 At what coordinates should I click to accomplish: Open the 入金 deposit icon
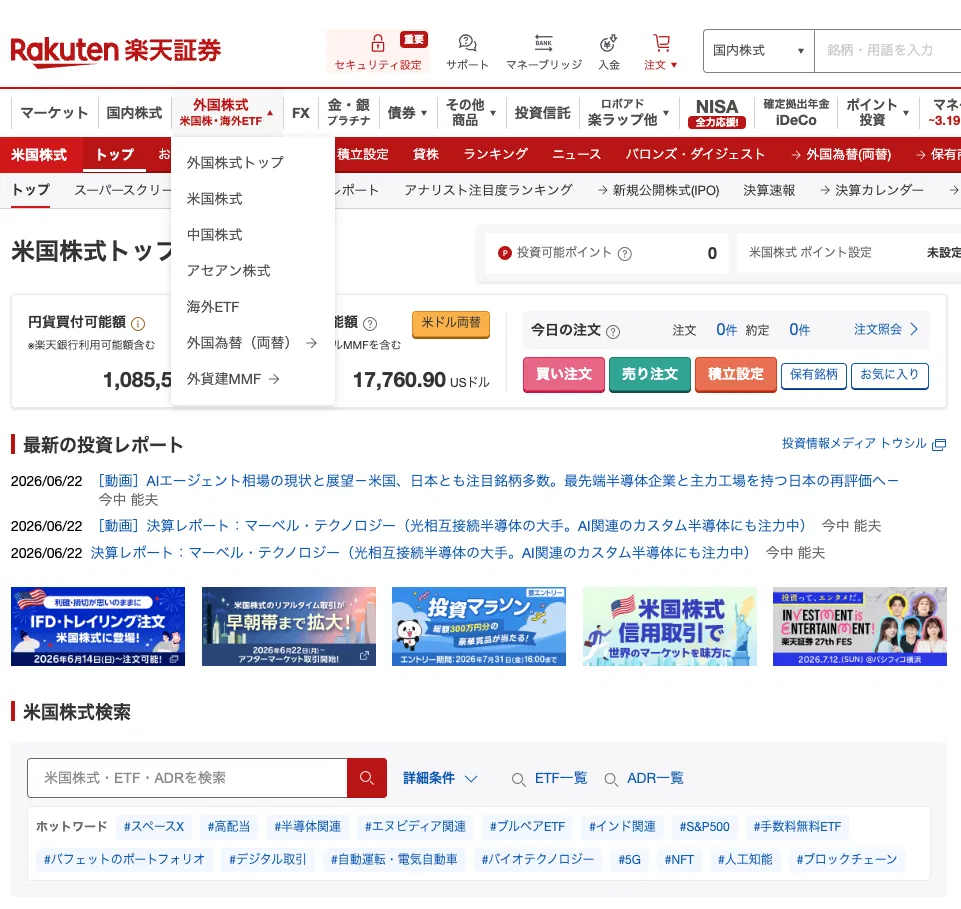pyautogui.click(x=608, y=43)
